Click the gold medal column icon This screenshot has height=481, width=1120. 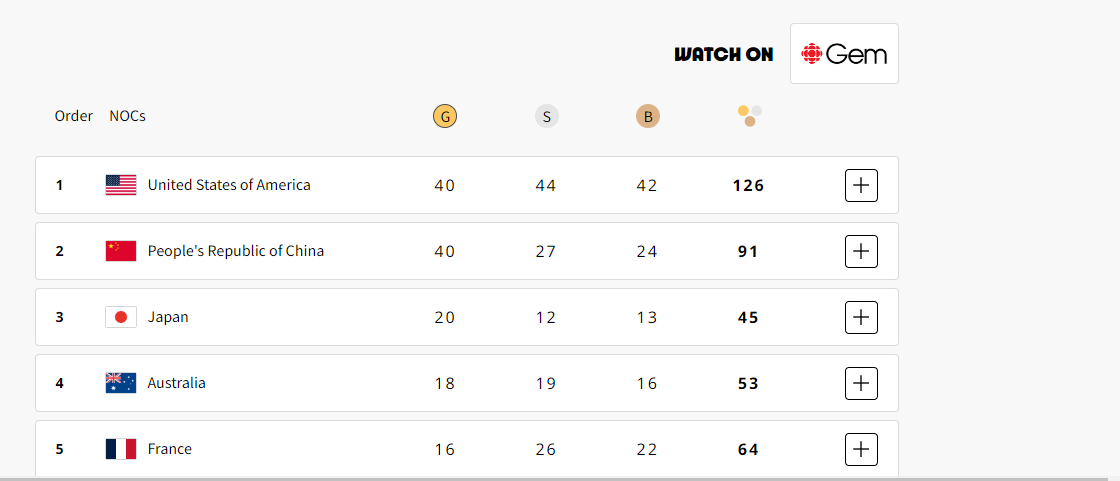[445, 117]
